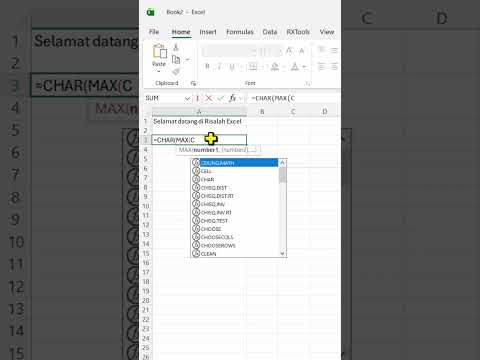Screen dimensions: 480x360
Task: Click the Center alignment icon
Action: [x=334, y=67]
